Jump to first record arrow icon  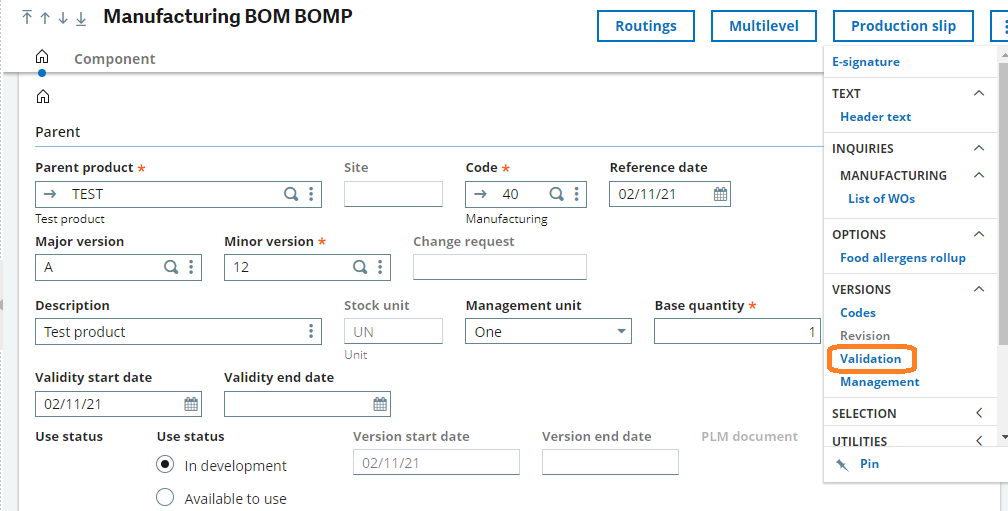26,17
